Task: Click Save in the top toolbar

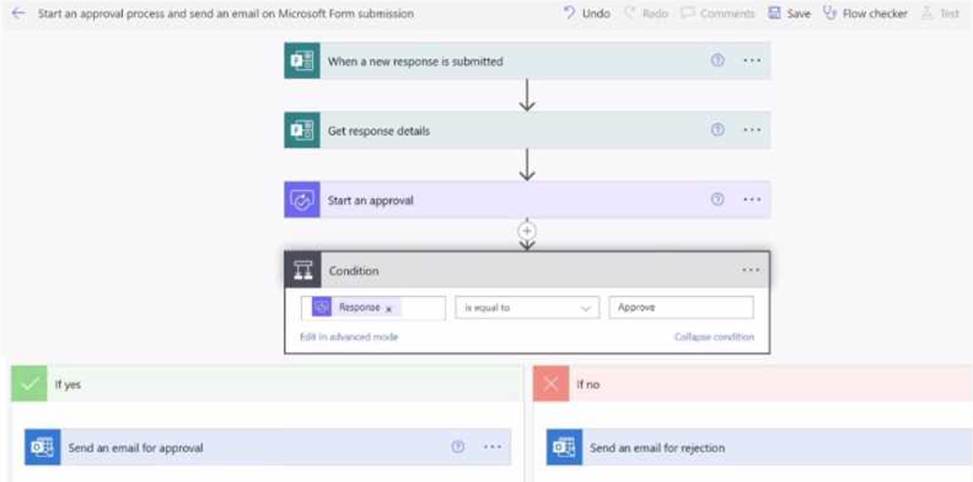Action: point(789,14)
